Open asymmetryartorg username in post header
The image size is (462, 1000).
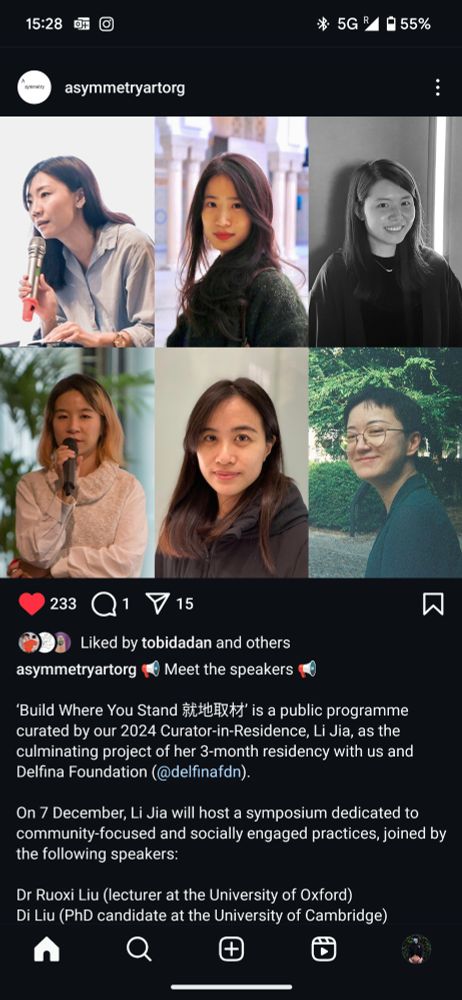pyautogui.click(x=124, y=88)
